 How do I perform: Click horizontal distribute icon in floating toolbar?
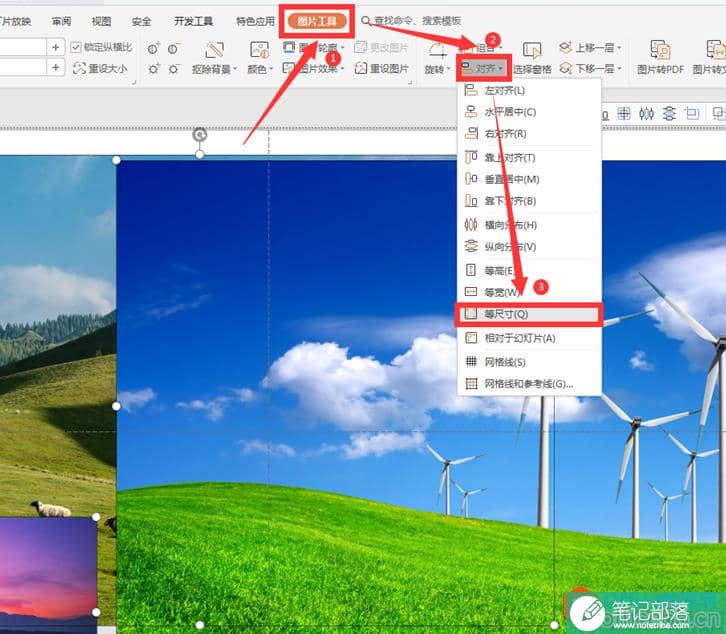[646, 113]
